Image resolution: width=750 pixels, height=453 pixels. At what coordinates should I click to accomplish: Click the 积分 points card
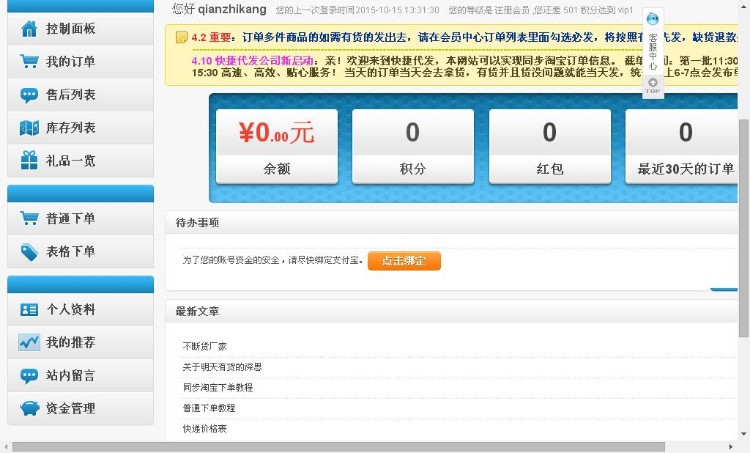pos(413,146)
